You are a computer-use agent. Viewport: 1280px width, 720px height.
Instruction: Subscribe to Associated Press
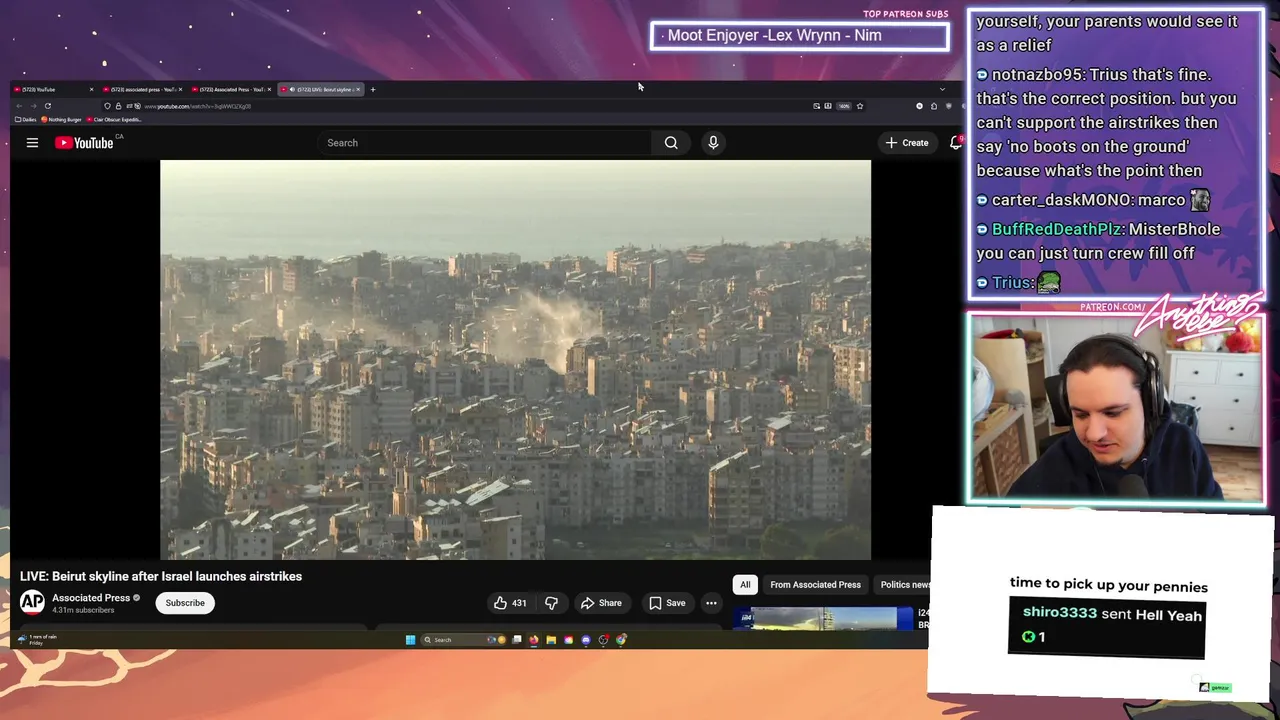[x=185, y=603]
